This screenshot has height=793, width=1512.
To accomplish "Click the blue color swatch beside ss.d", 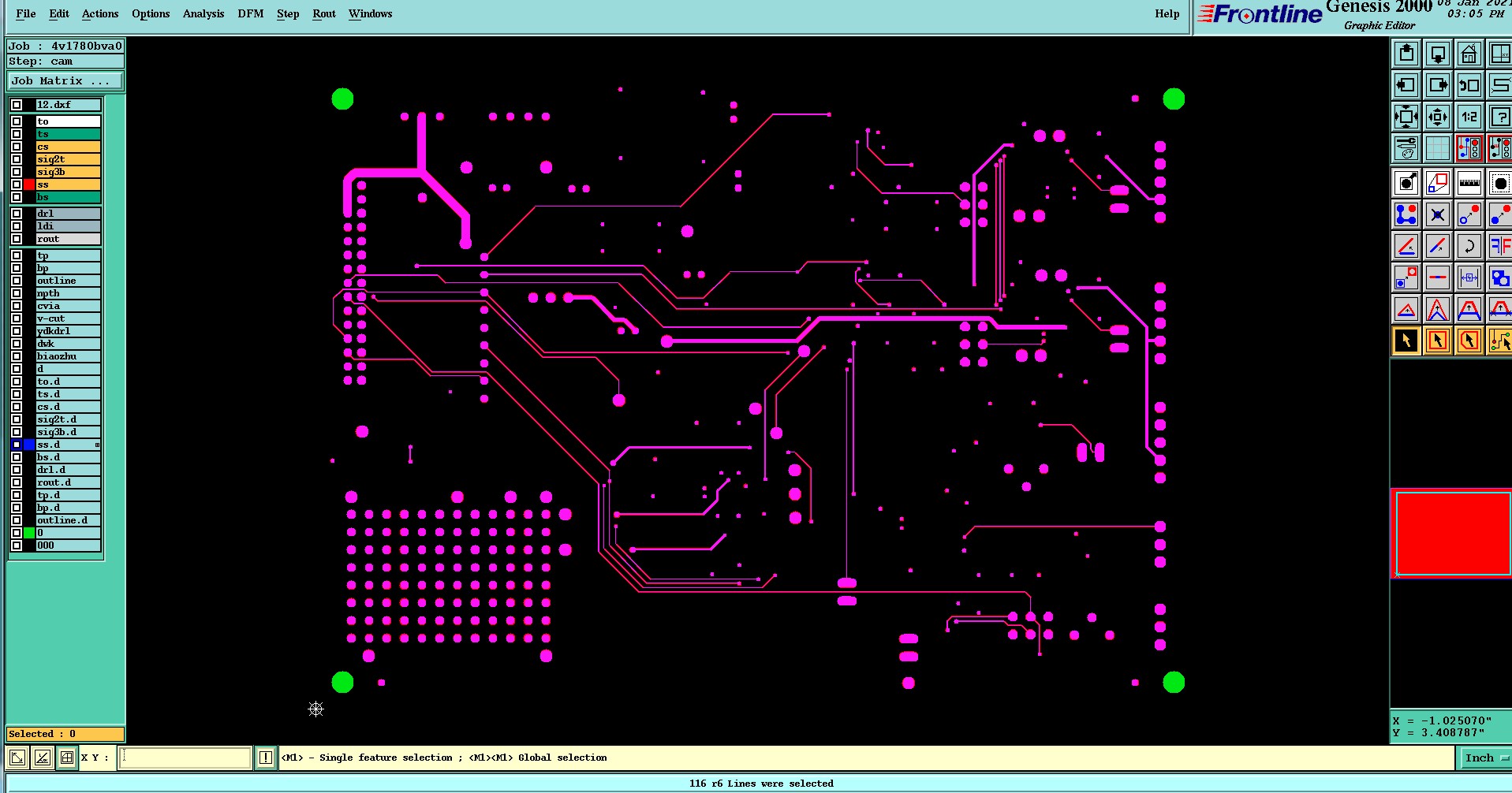I will coord(29,445).
